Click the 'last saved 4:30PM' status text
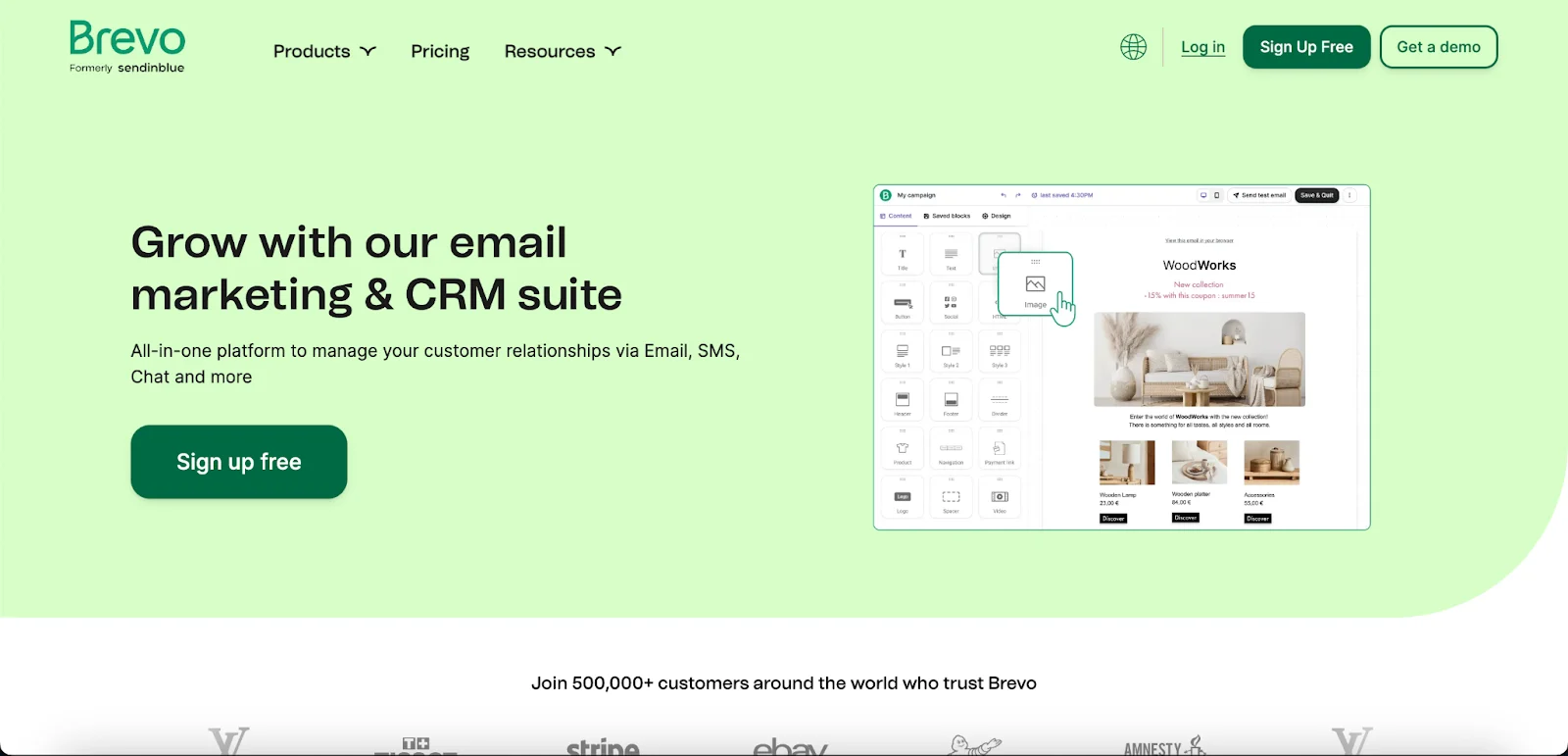 (1065, 195)
